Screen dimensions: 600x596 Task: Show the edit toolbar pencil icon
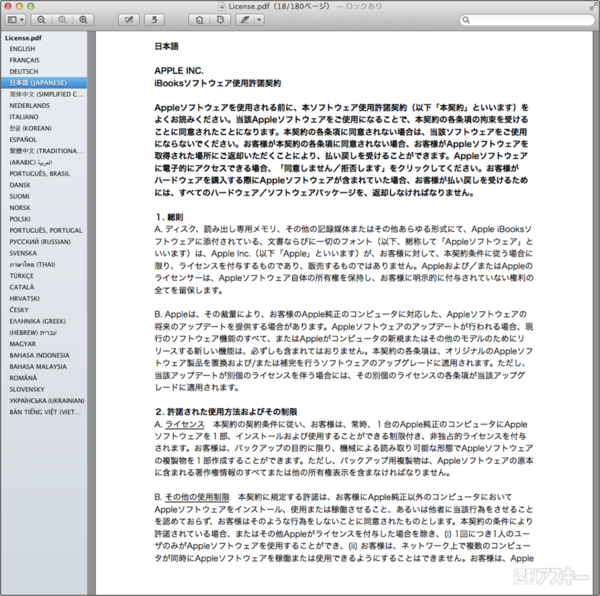[129, 20]
